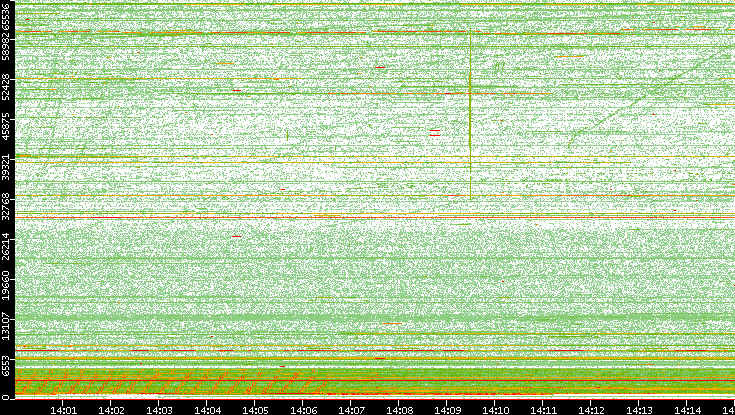The width and height of the screenshot is (735, 415).
Task: Select the 14:08 time label
Action: (x=399, y=410)
